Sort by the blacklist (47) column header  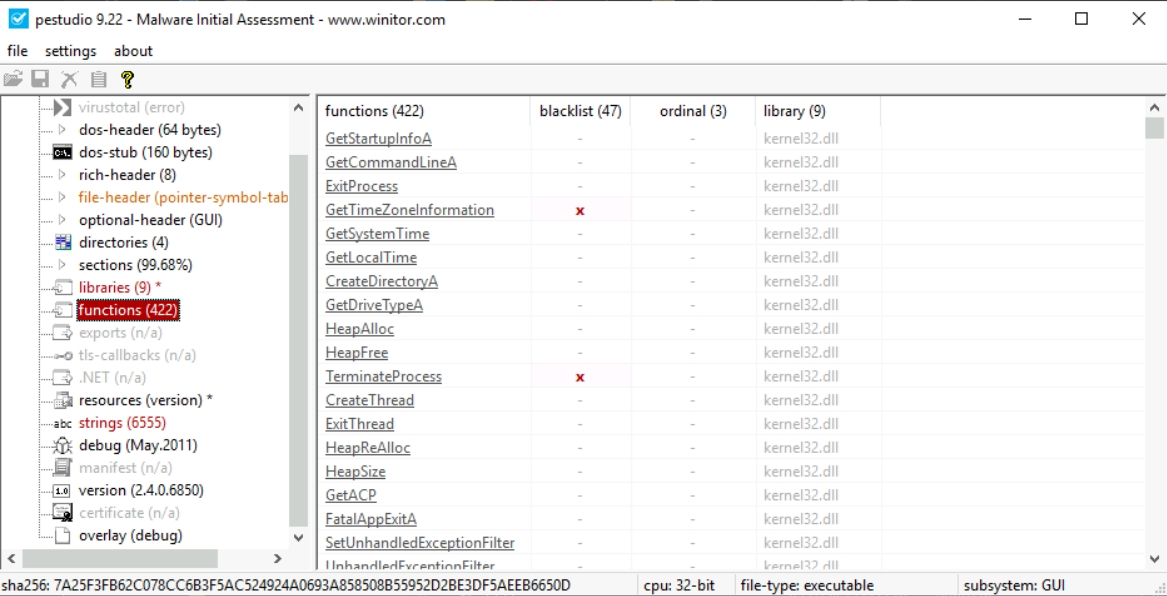tap(580, 112)
